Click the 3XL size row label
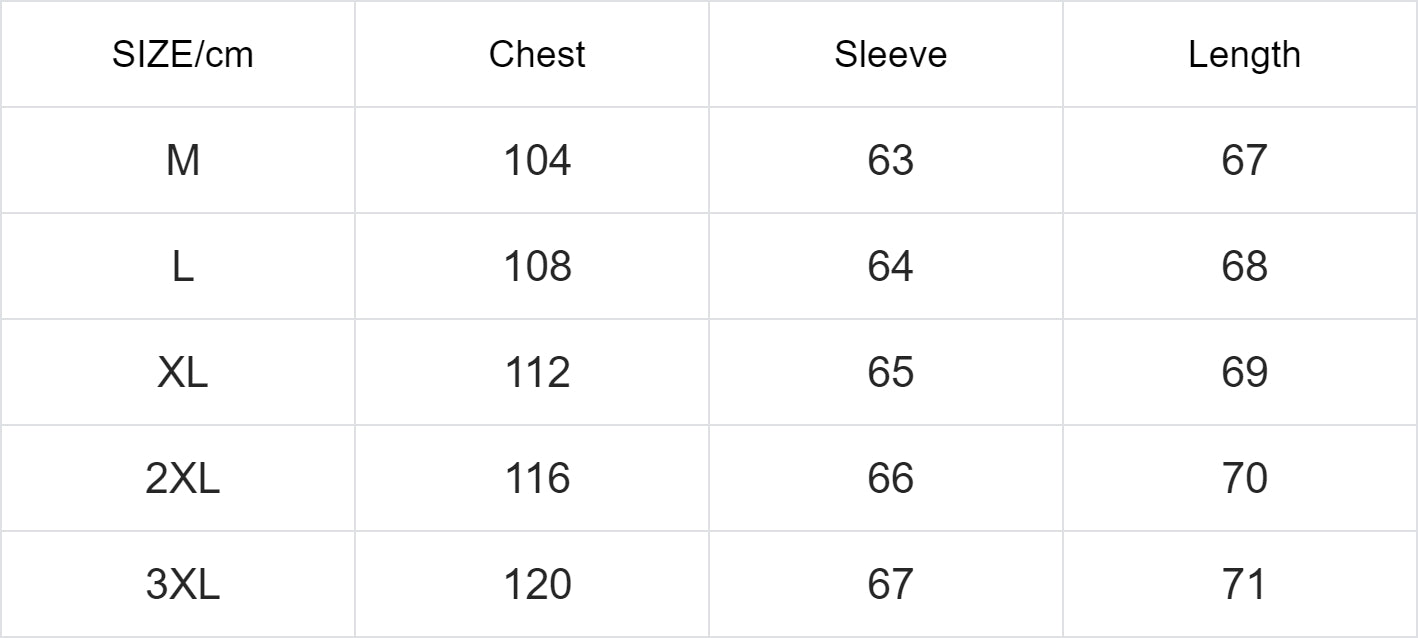This screenshot has width=1418, height=638. click(x=182, y=584)
